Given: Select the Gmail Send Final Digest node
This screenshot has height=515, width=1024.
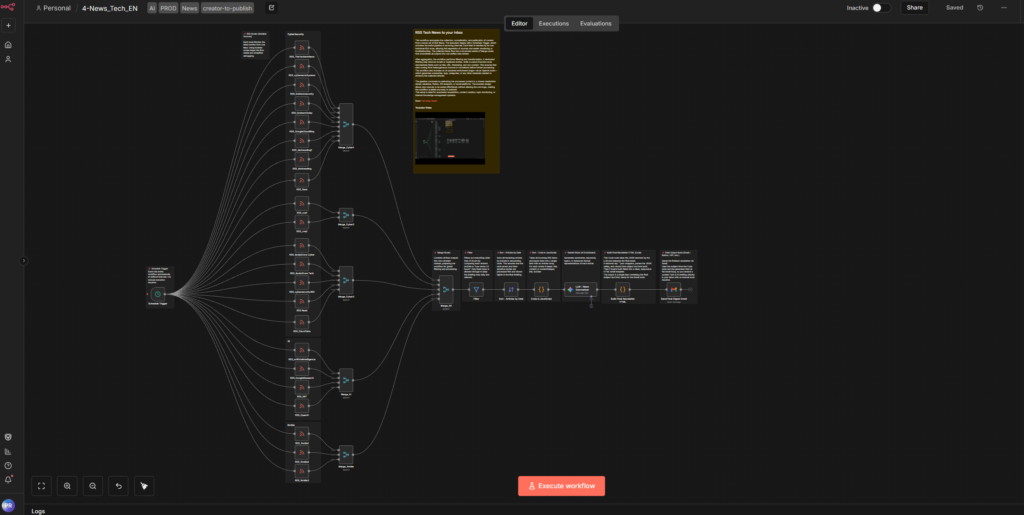Looking at the screenshot, I should point(674,289).
